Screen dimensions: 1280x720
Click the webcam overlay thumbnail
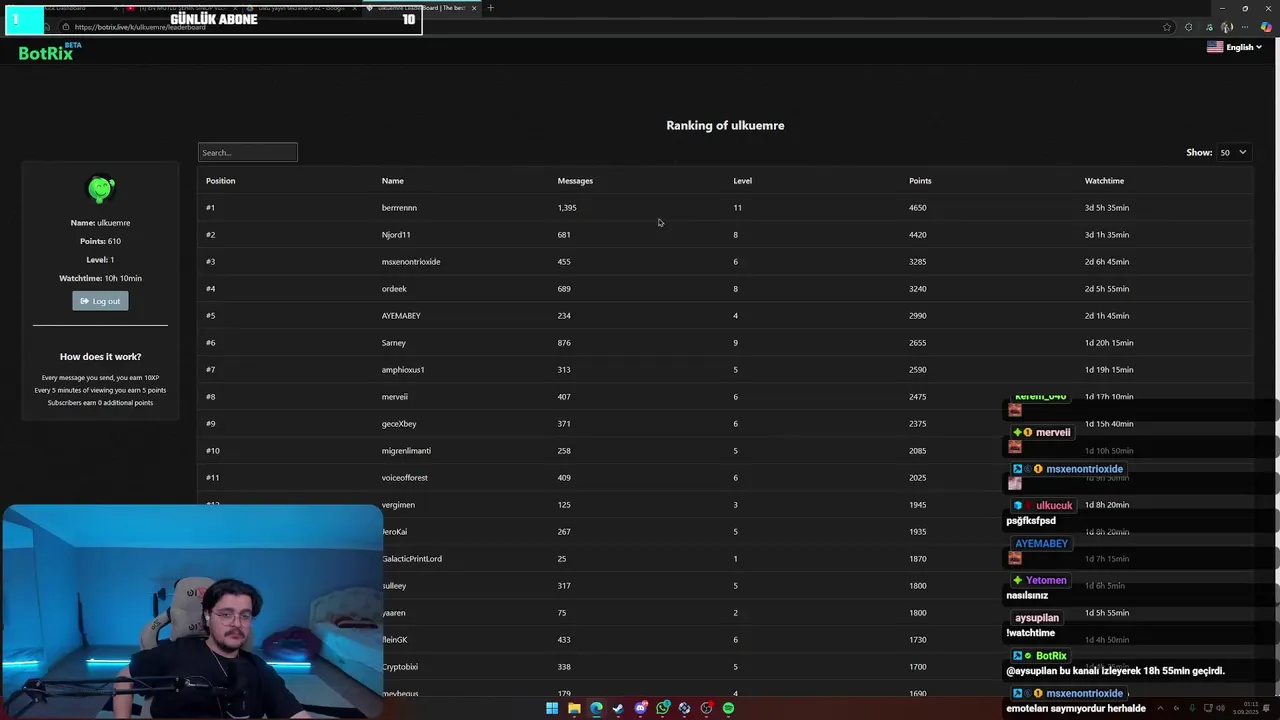coord(192,612)
